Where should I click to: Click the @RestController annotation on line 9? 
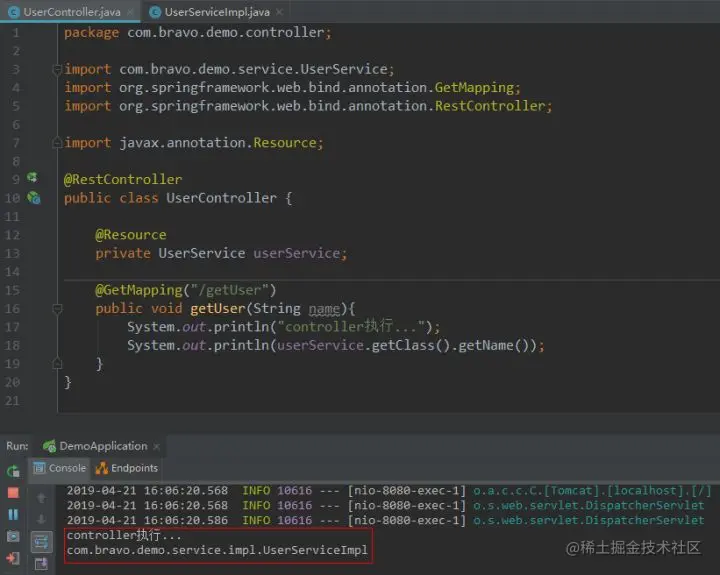123,179
